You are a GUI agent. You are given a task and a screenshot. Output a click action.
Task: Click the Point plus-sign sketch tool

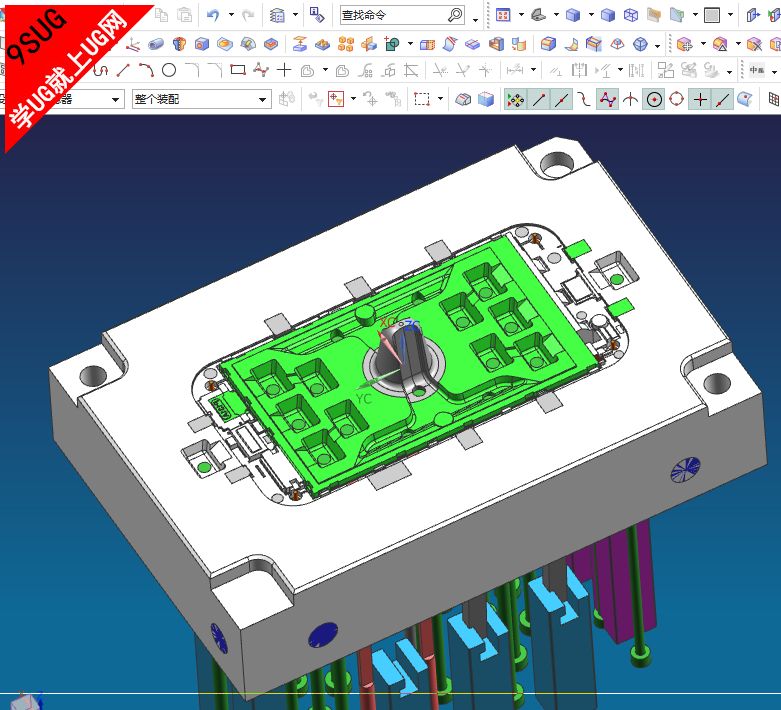(x=284, y=70)
